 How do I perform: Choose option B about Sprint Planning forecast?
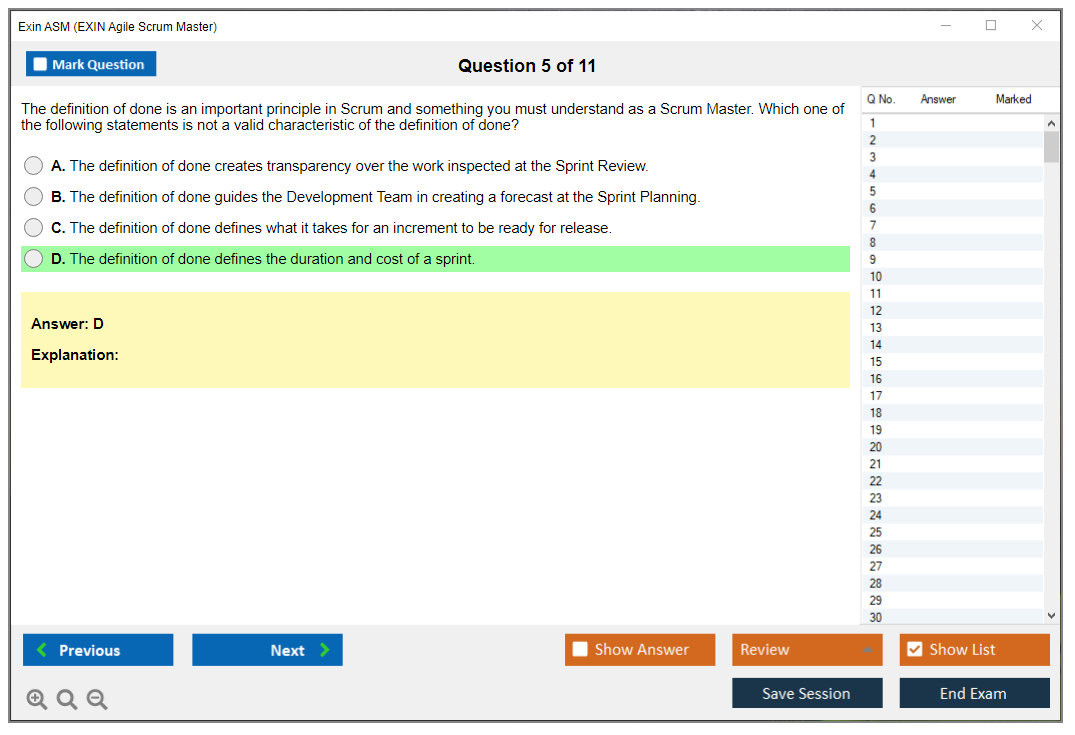pos(34,197)
